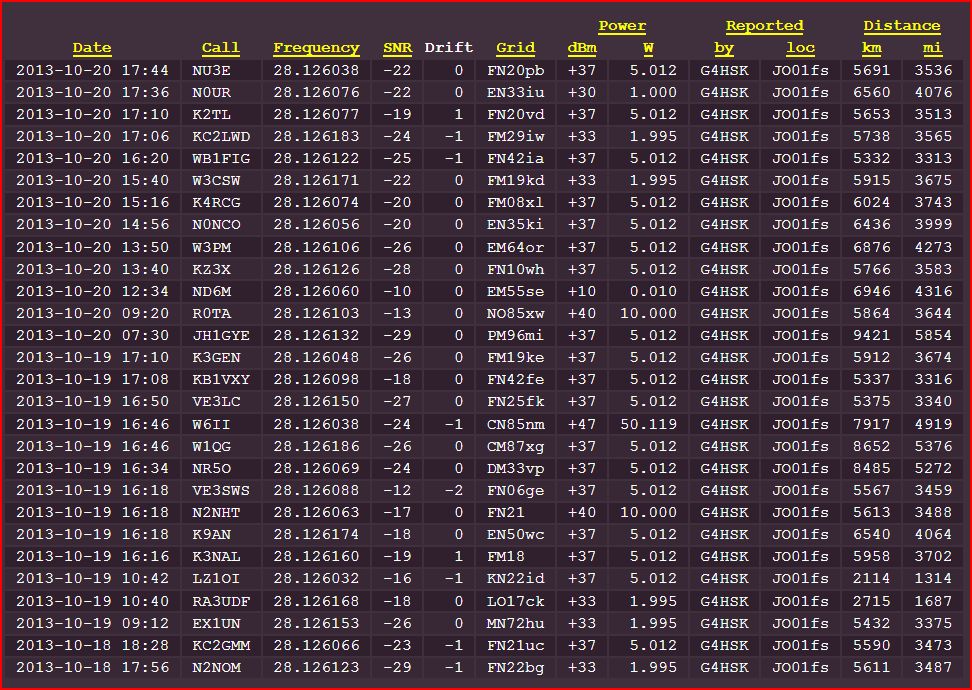Screen dimensions: 972x690
Task: Select the NU3E callsign cell
Action: pyautogui.click(x=211, y=71)
